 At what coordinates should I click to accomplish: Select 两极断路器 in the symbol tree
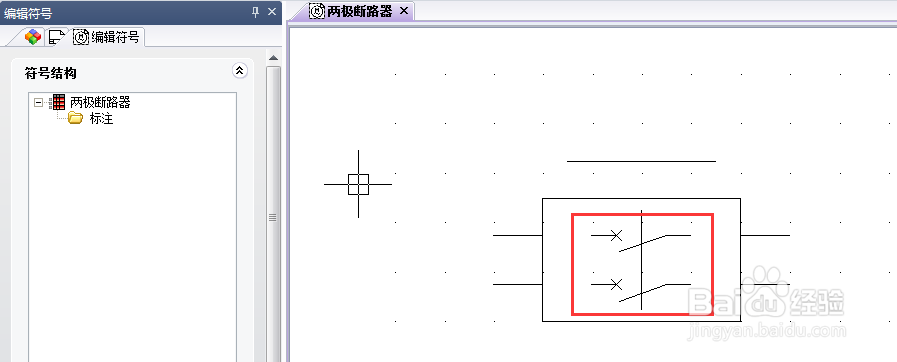pos(100,102)
